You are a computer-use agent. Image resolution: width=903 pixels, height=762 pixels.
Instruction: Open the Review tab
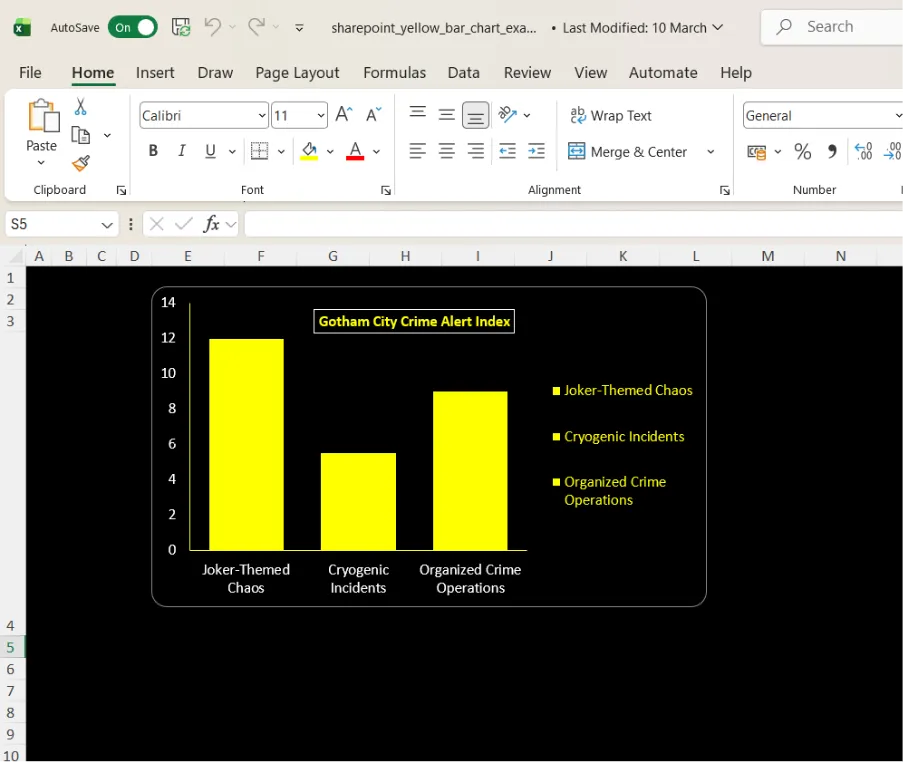tap(527, 73)
